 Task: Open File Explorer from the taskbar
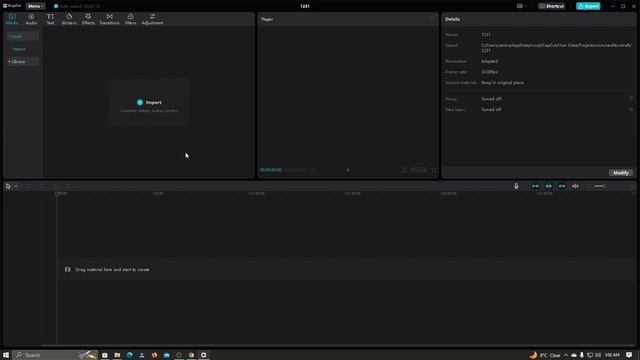(117, 355)
